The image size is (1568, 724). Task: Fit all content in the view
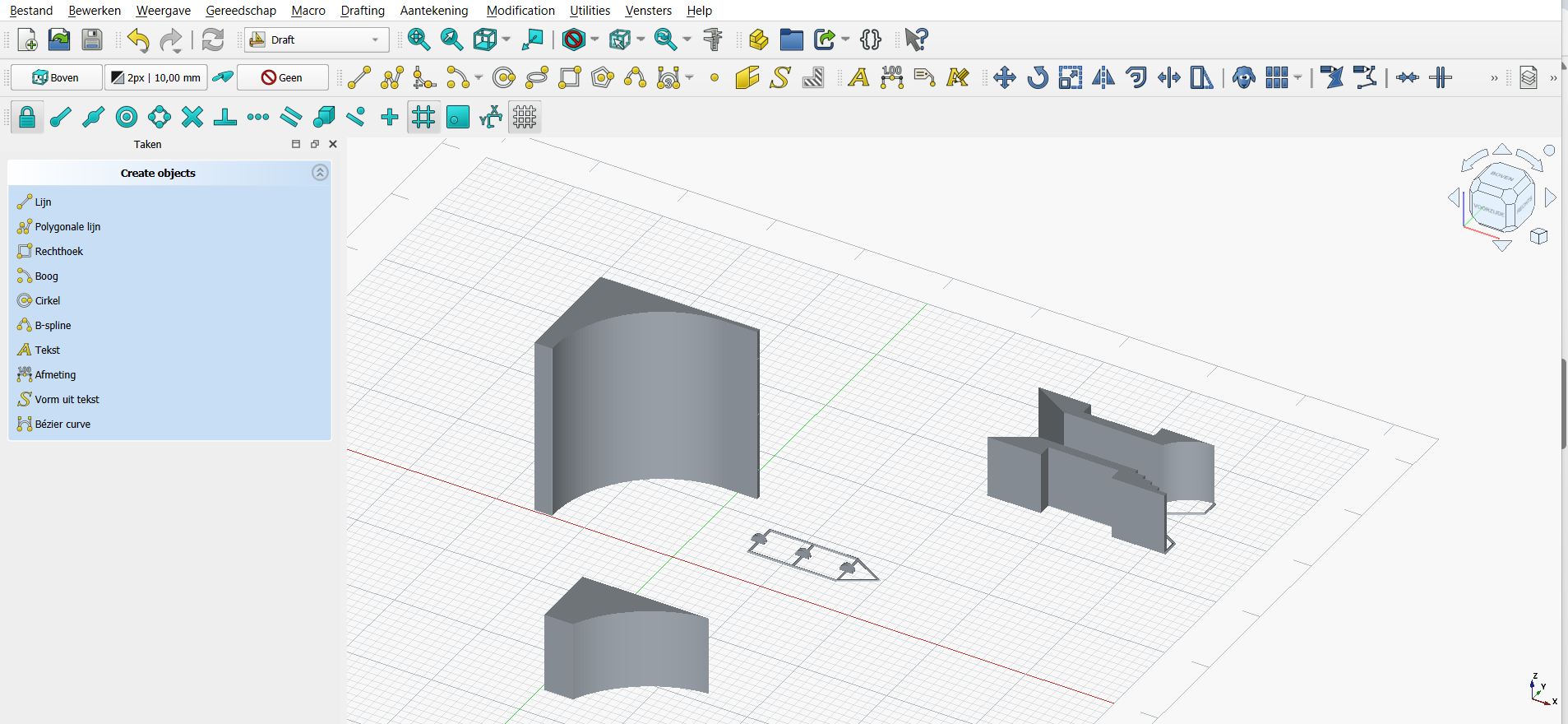point(419,39)
